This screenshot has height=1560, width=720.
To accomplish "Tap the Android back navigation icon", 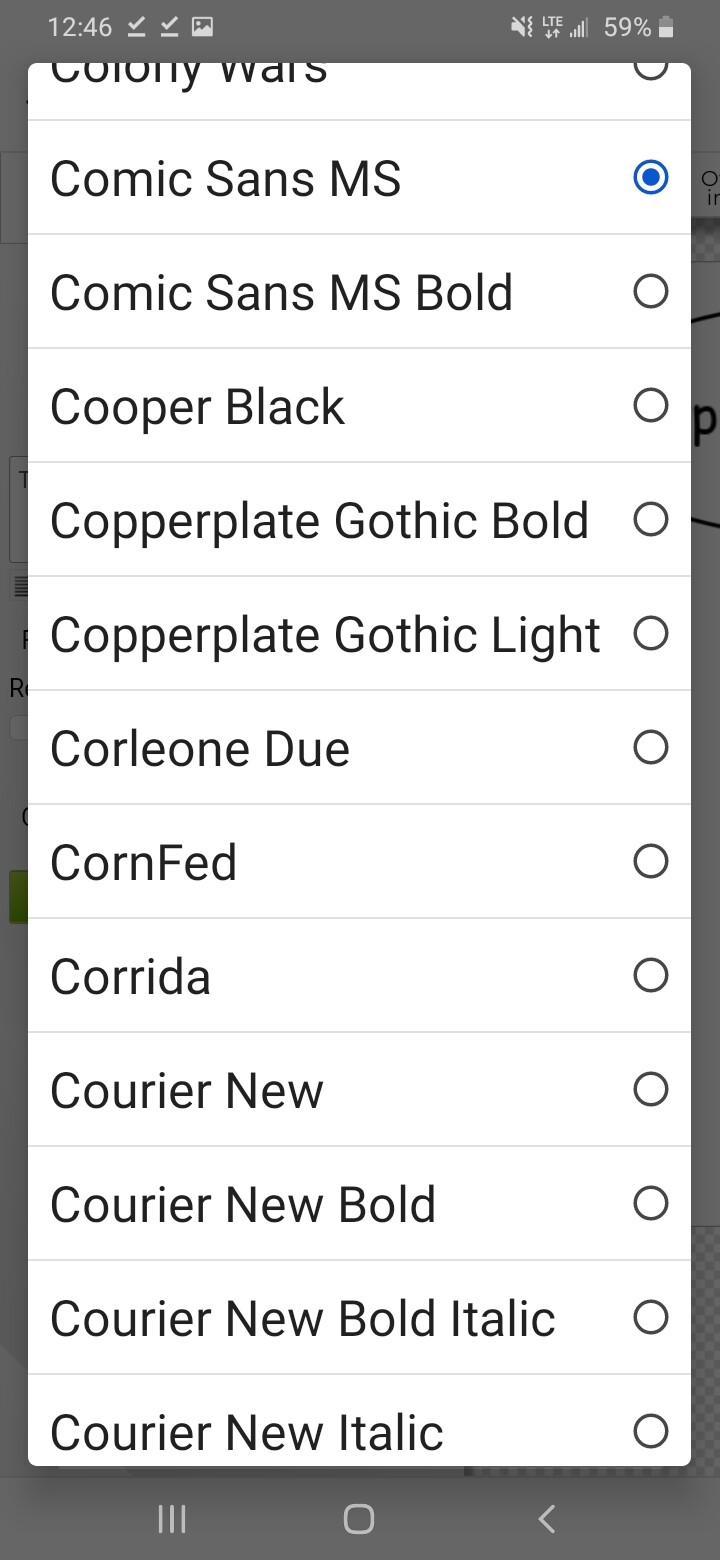I will tap(546, 1520).
